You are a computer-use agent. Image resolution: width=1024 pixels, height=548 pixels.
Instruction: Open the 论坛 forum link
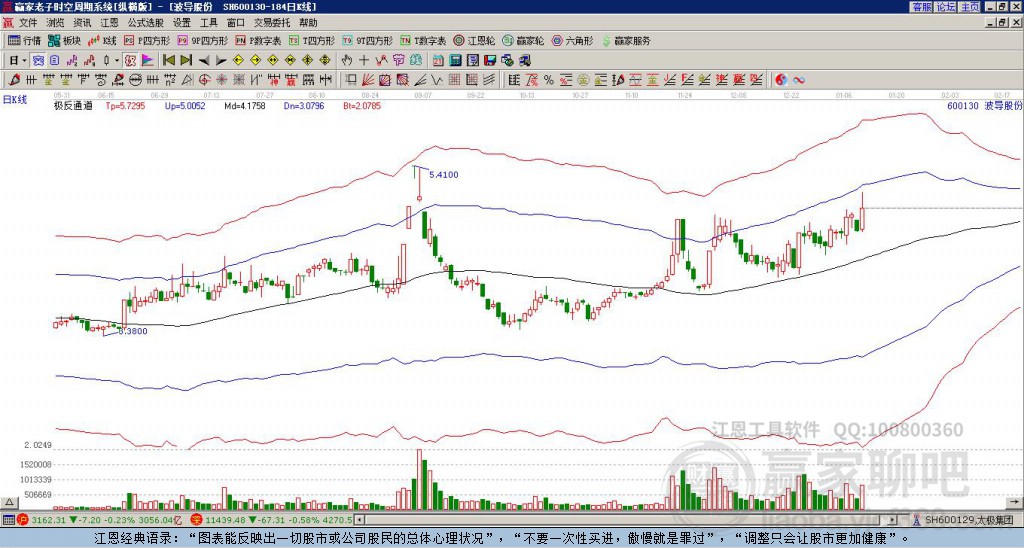click(945, 7)
